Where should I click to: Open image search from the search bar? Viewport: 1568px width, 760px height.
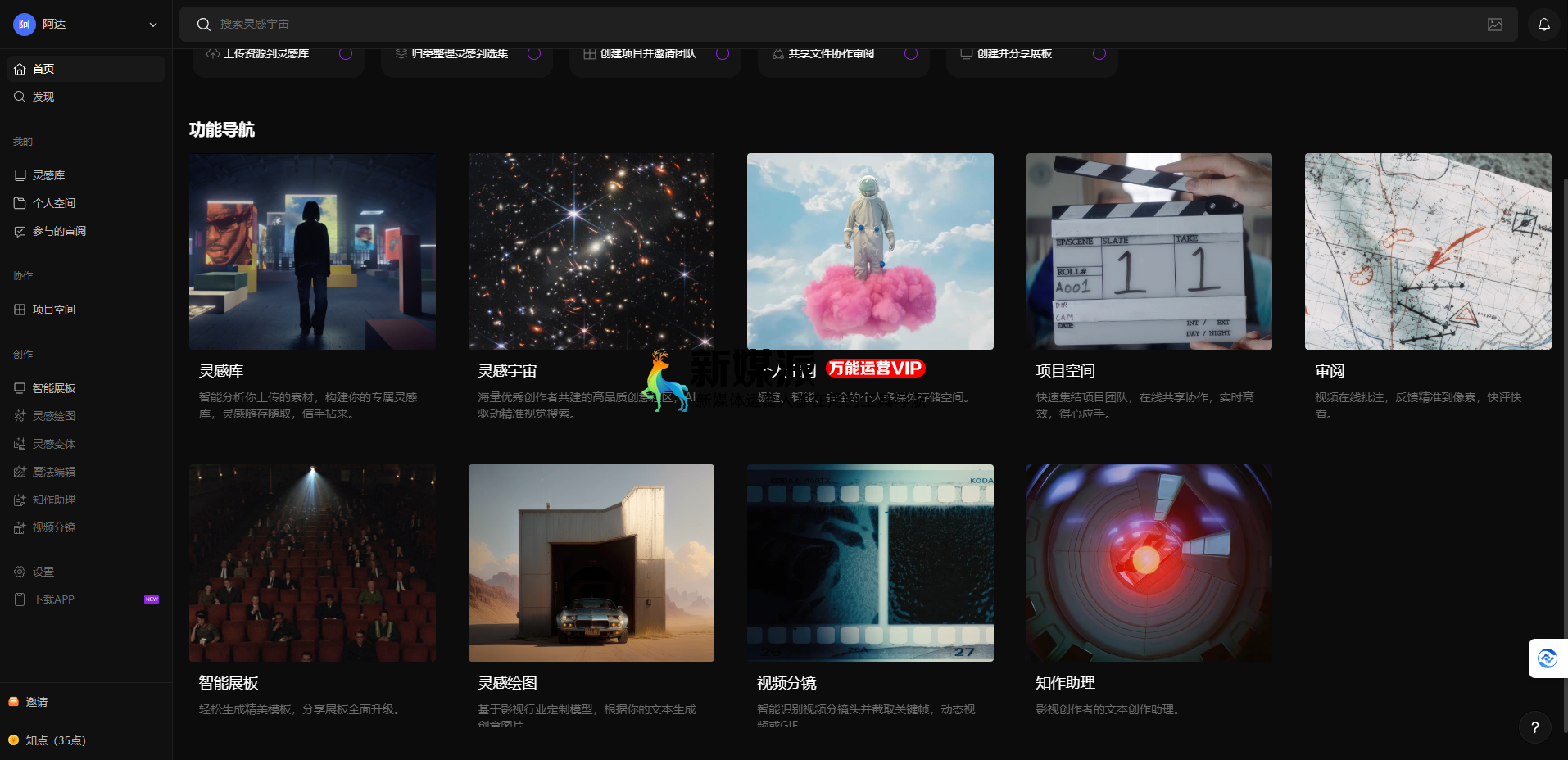coord(1495,25)
